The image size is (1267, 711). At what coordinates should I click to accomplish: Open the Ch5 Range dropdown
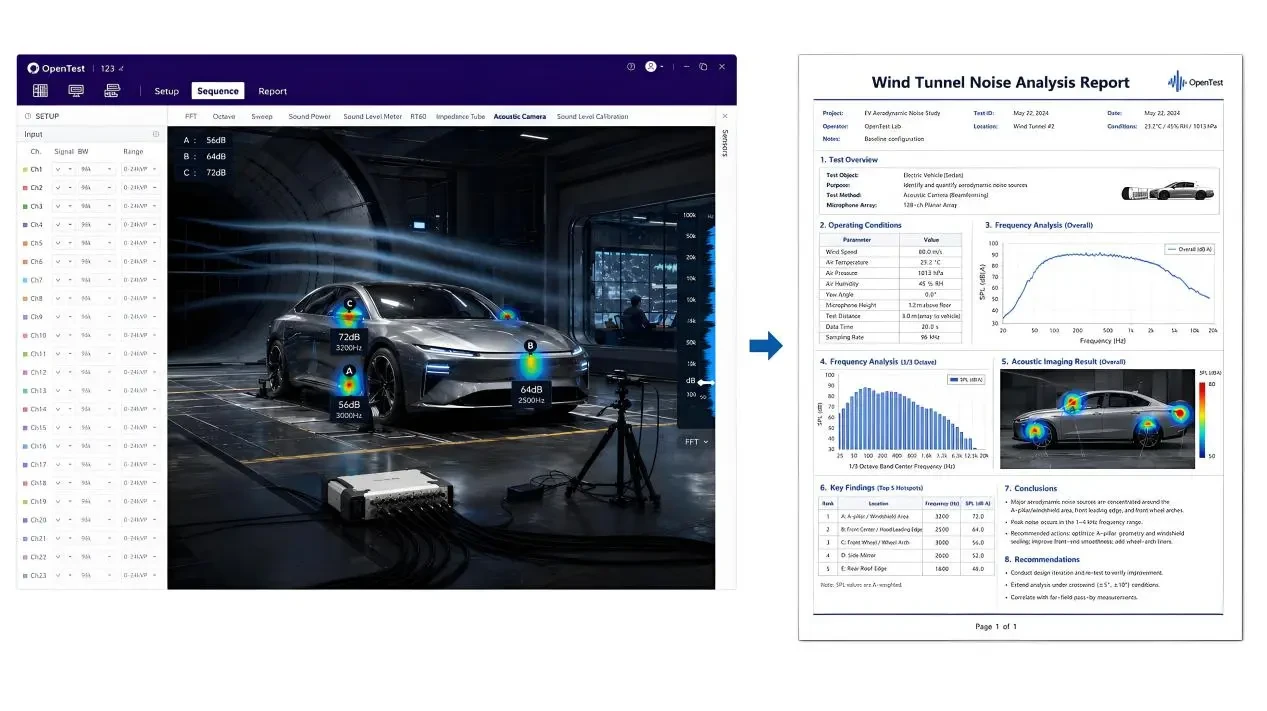[140, 243]
